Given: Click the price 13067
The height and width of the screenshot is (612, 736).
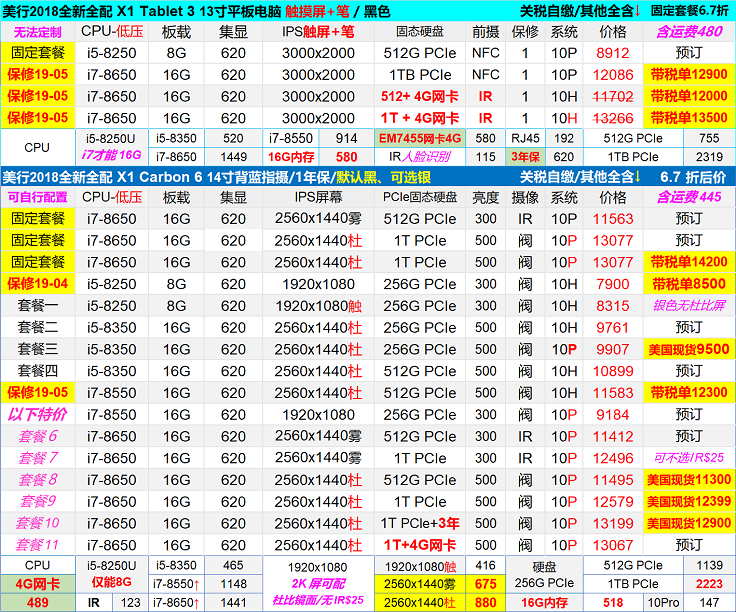Looking at the screenshot, I should pyautogui.click(x=613, y=545).
